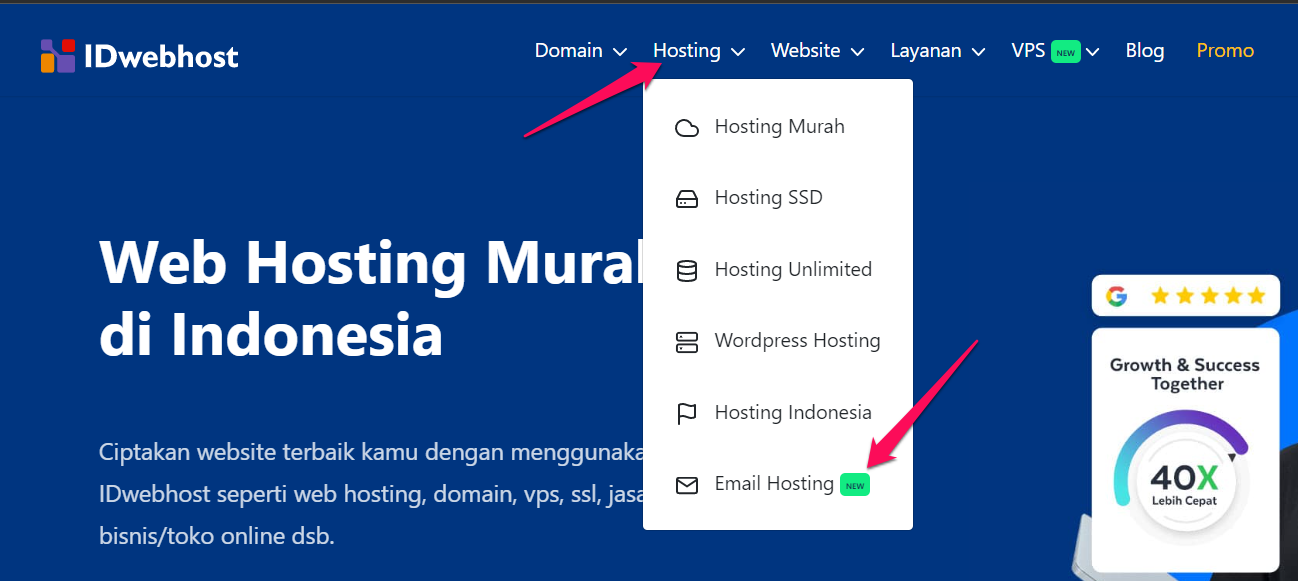The height and width of the screenshot is (581, 1298).
Task: Choose Hosting Unlimited in the dropdown
Action: pyautogui.click(x=778, y=270)
